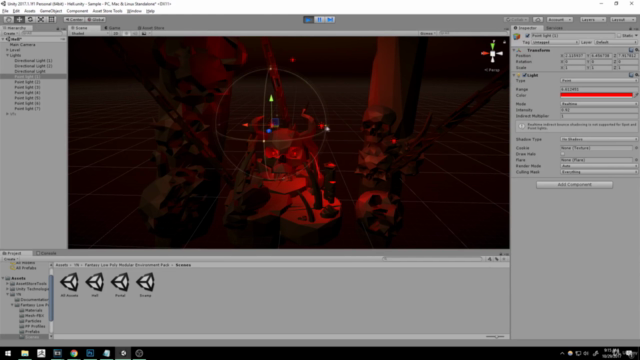Open the Component menu
The image size is (640, 360).
pyautogui.click(x=77, y=11)
